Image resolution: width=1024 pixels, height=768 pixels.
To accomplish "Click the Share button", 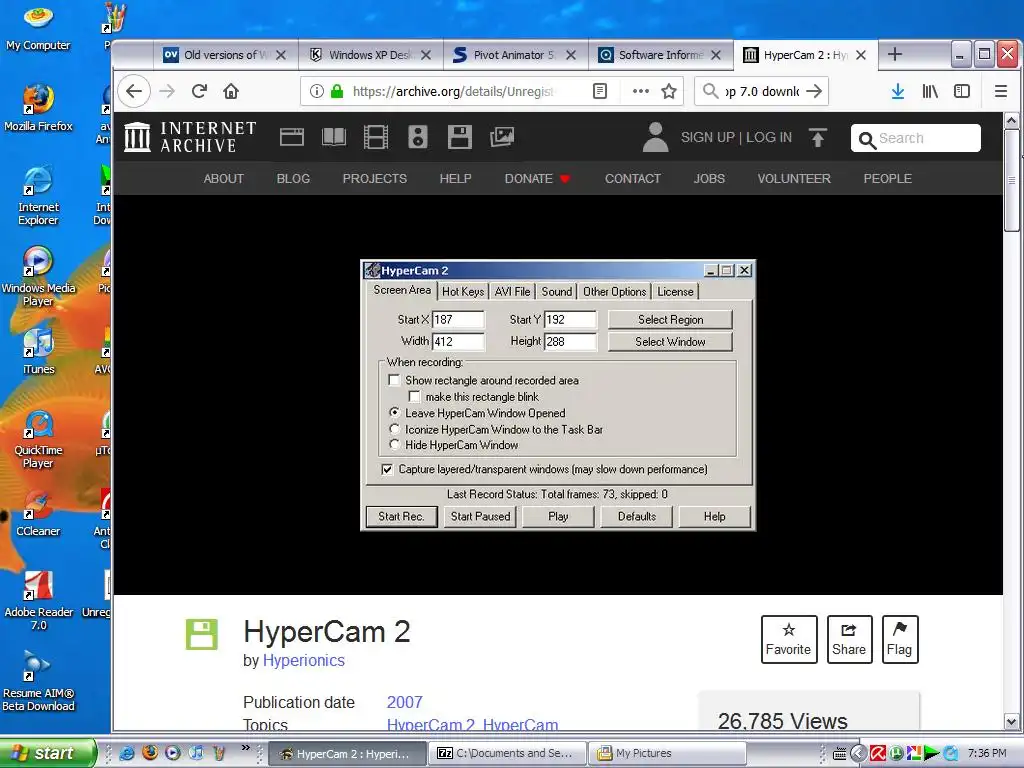I will click(849, 639).
